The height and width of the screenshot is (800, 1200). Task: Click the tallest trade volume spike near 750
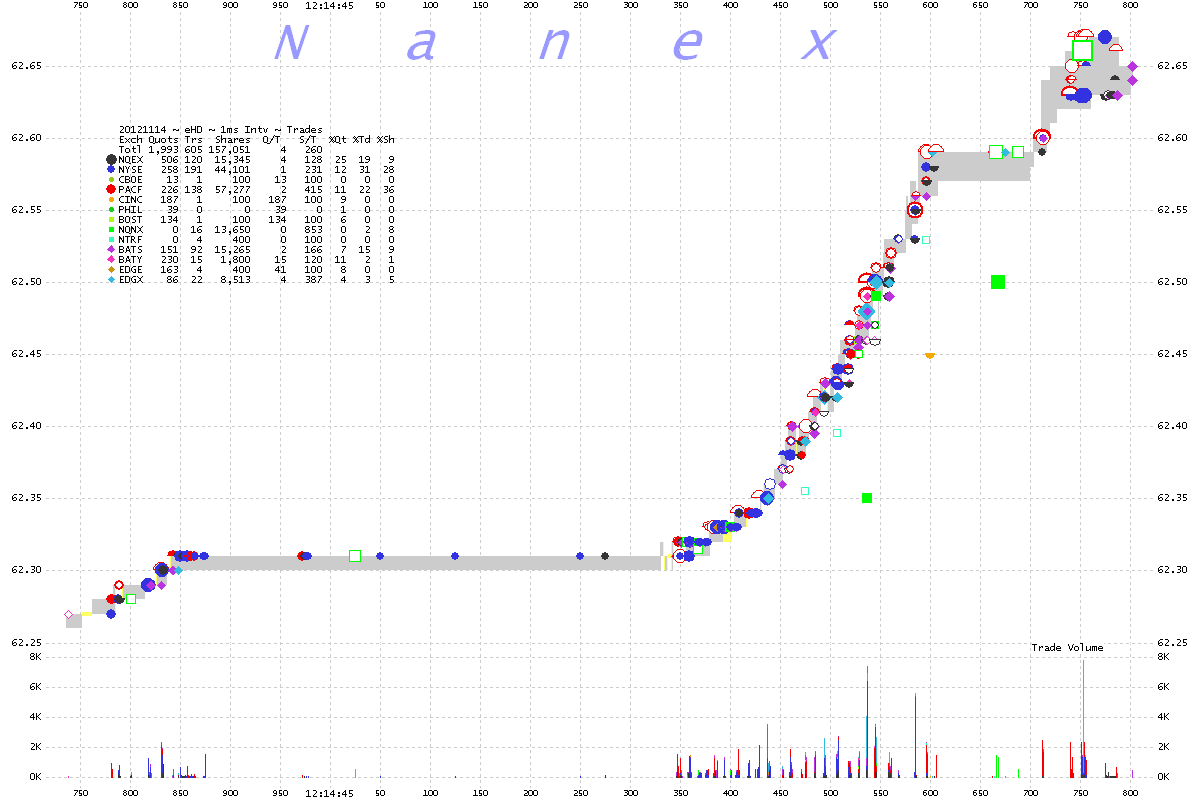point(1083,718)
